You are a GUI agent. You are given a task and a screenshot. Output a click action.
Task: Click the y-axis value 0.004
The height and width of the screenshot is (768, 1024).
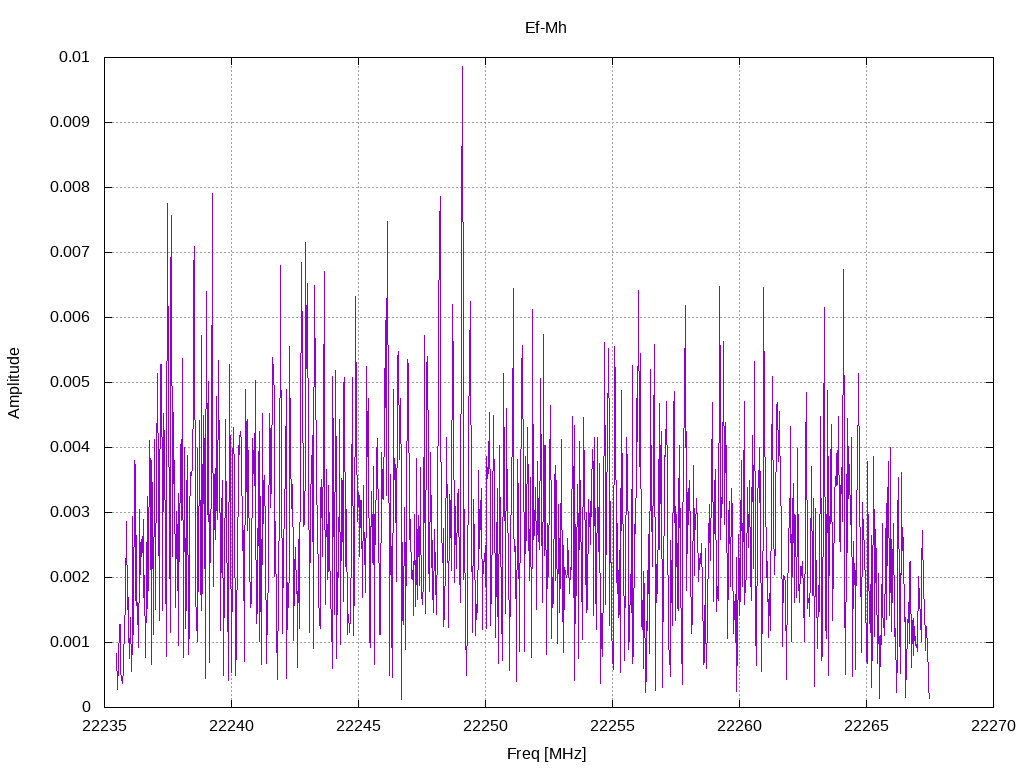coord(70,447)
